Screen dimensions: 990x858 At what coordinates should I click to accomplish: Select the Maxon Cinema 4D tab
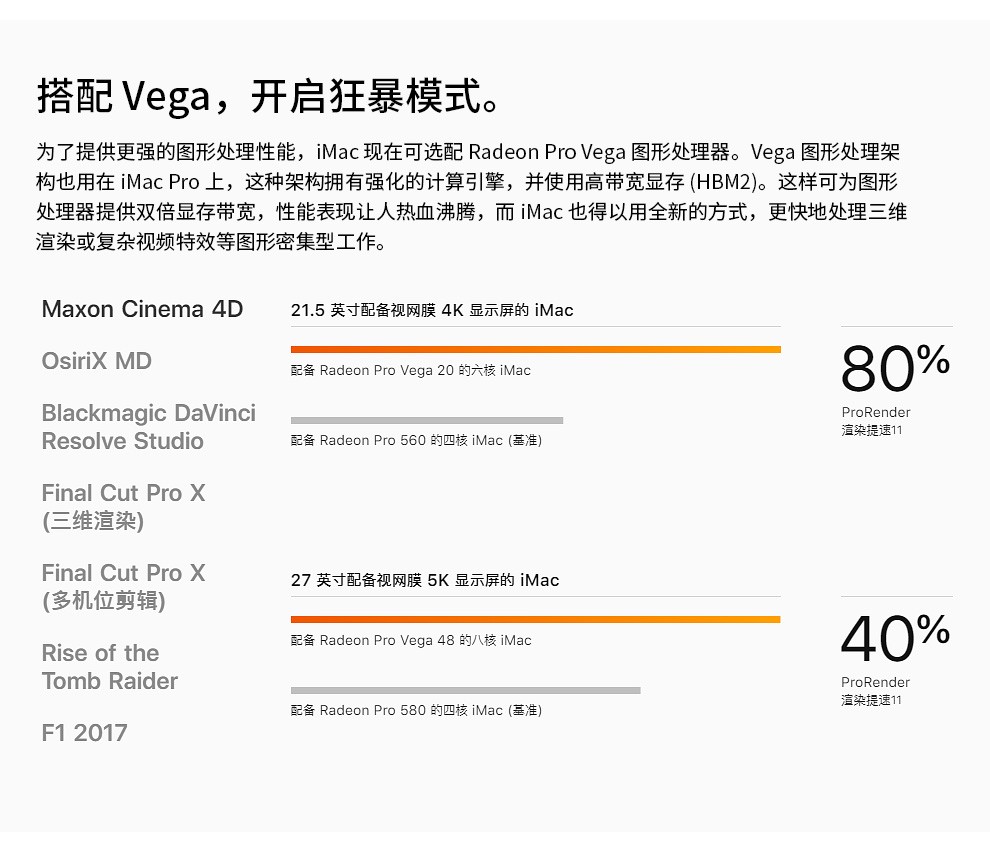click(142, 309)
